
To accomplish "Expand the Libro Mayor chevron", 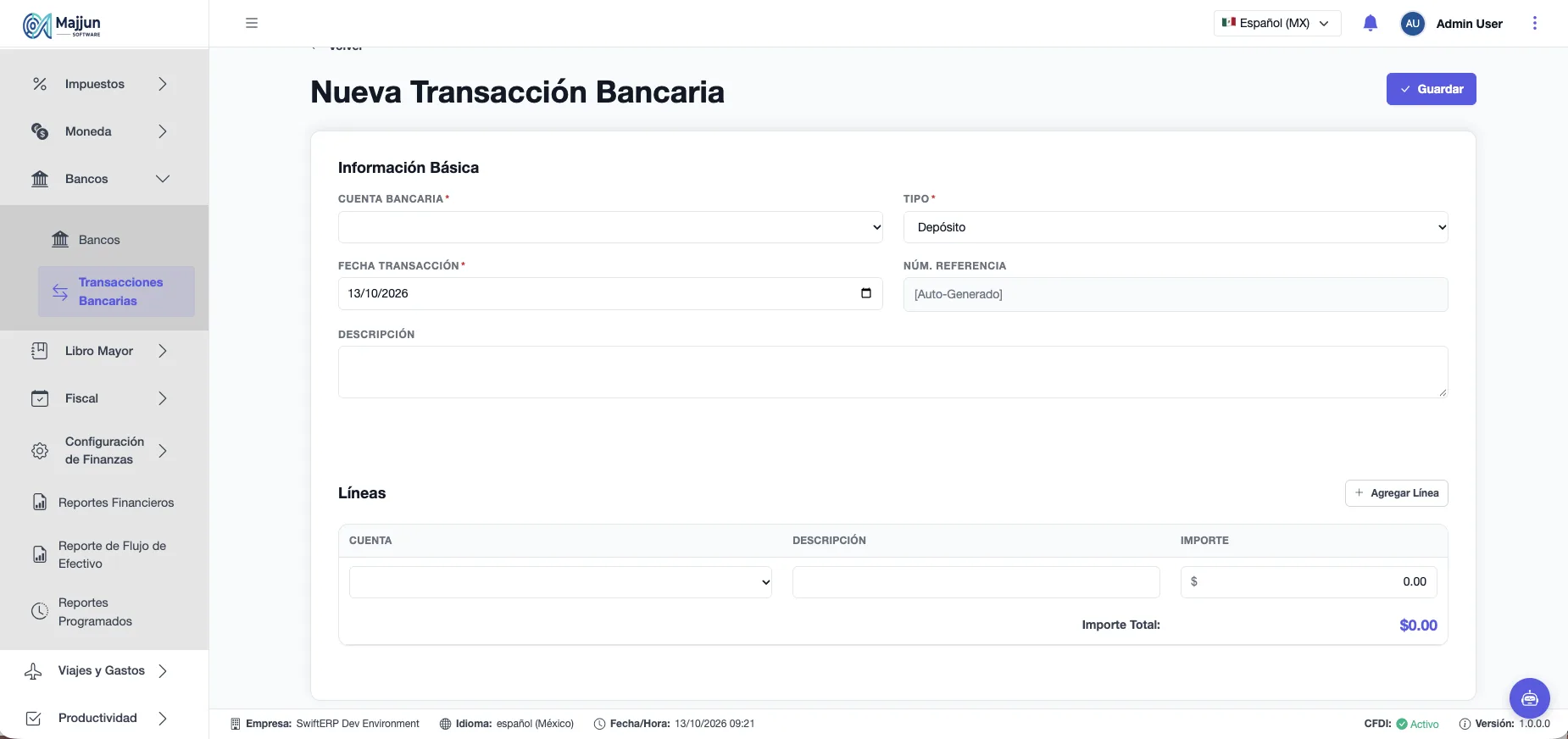I will (163, 351).
